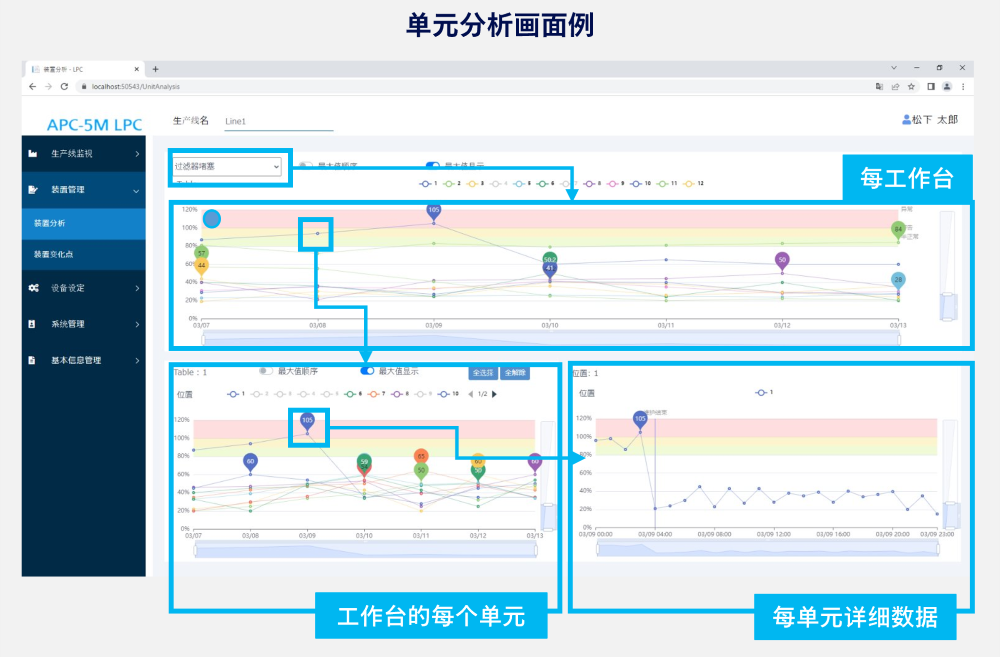Click next-page arrow of lower chart legend
This screenshot has height=657, width=1000.
[x=494, y=394]
